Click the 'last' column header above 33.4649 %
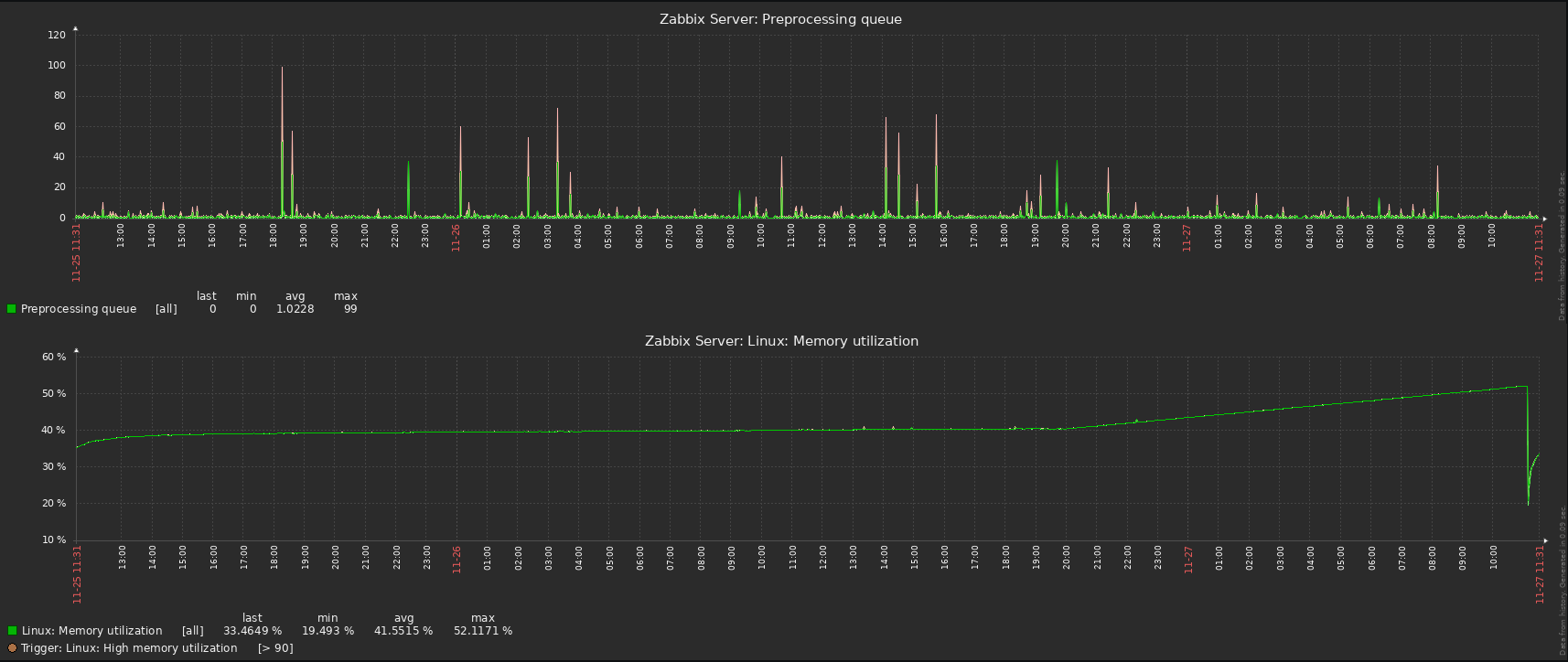 pyautogui.click(x=252, y=618)
